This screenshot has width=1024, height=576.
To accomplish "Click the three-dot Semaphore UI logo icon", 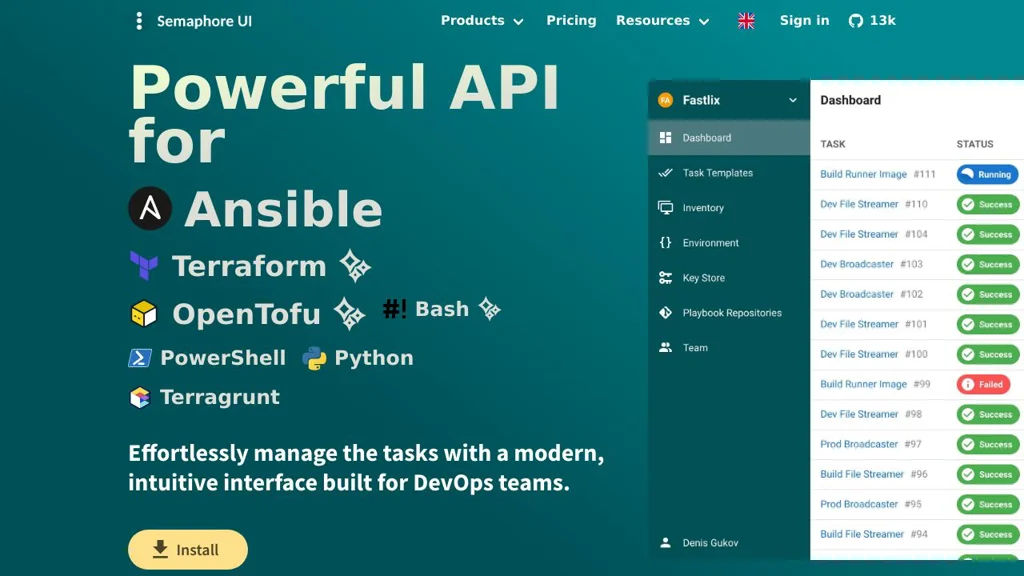I will click(139, 21).
